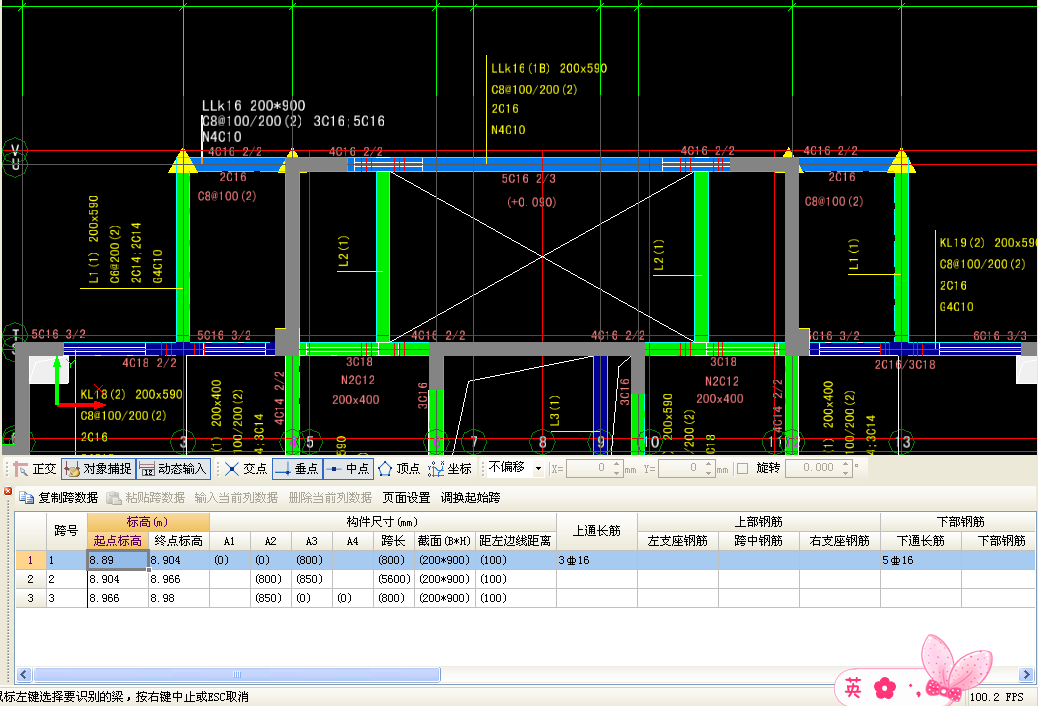
Task: Click the 英 input method indicator
Action: 853,689
